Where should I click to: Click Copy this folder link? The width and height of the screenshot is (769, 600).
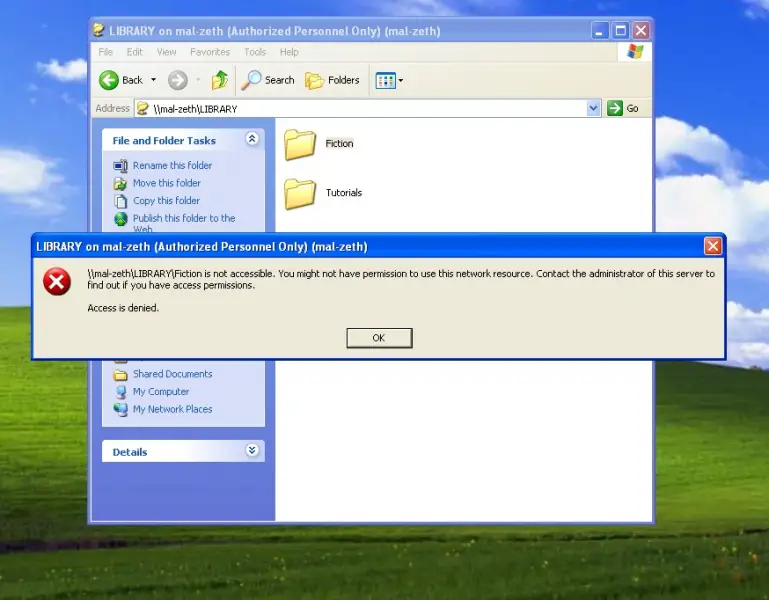[x=166, y=201]
